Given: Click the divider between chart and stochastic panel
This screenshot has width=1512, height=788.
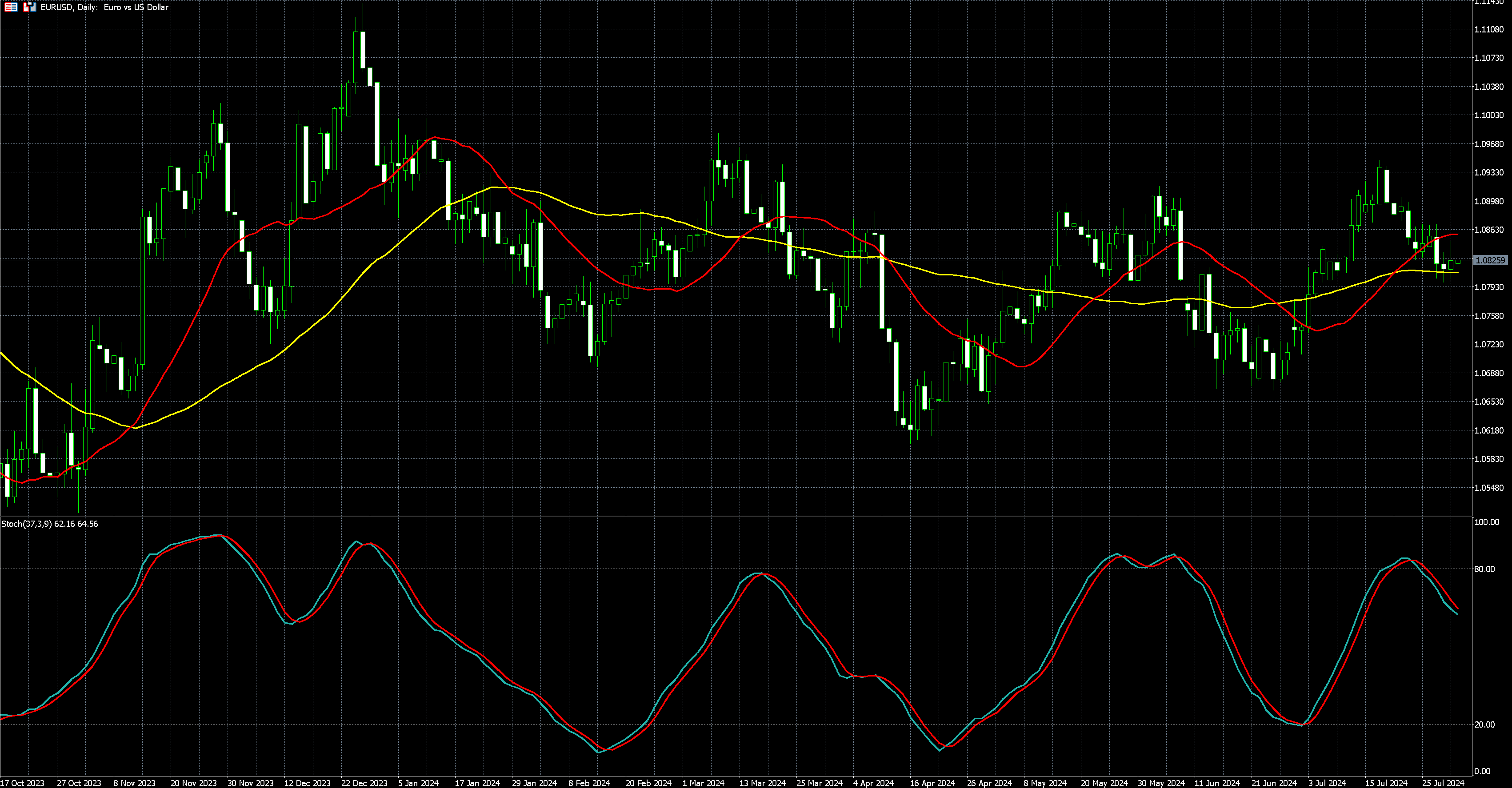Looking at the screenshot, I should pos(734,516).
